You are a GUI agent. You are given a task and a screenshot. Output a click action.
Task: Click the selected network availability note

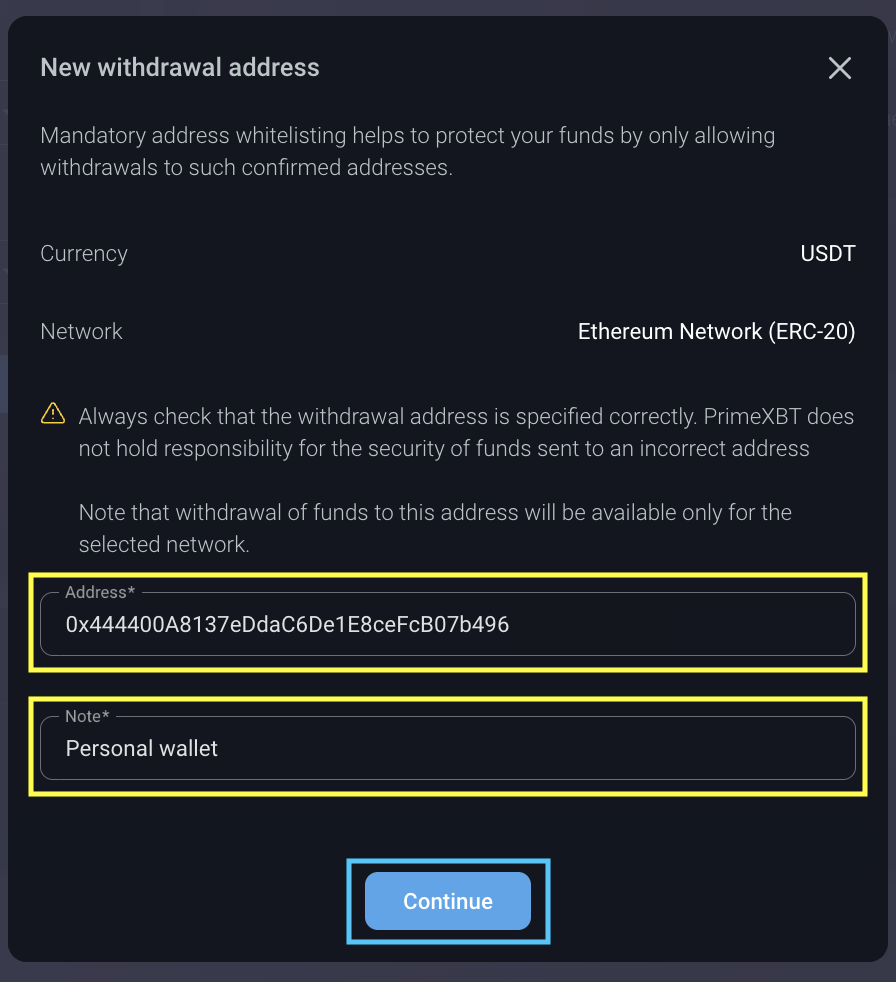click(435, 528)
